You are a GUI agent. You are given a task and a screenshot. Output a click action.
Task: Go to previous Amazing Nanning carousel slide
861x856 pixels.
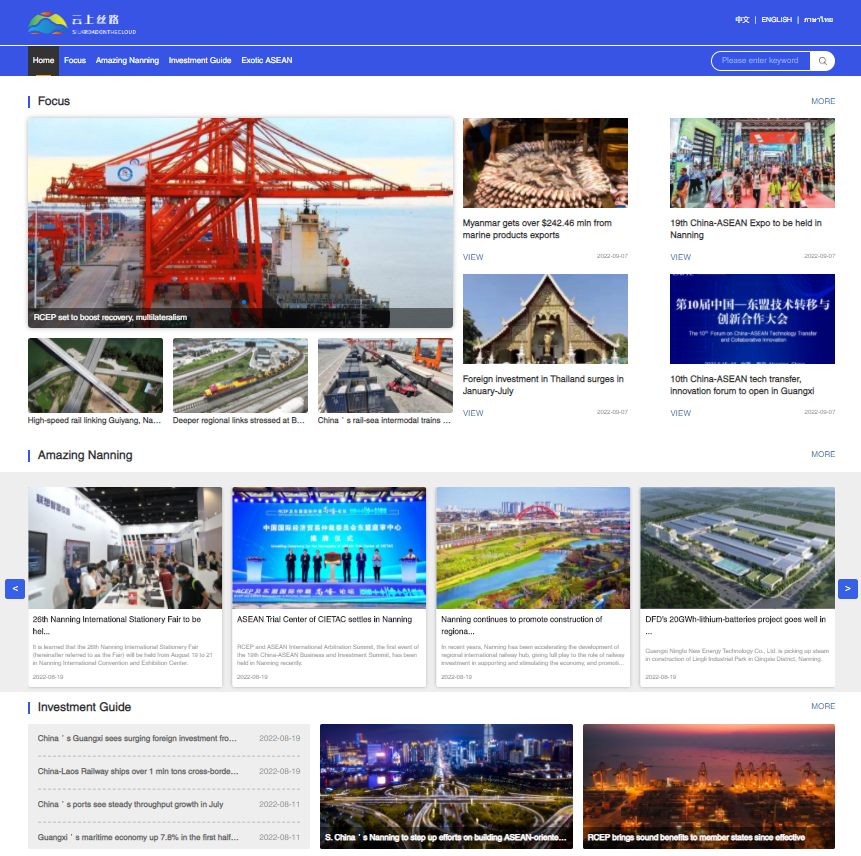point(15,589)
